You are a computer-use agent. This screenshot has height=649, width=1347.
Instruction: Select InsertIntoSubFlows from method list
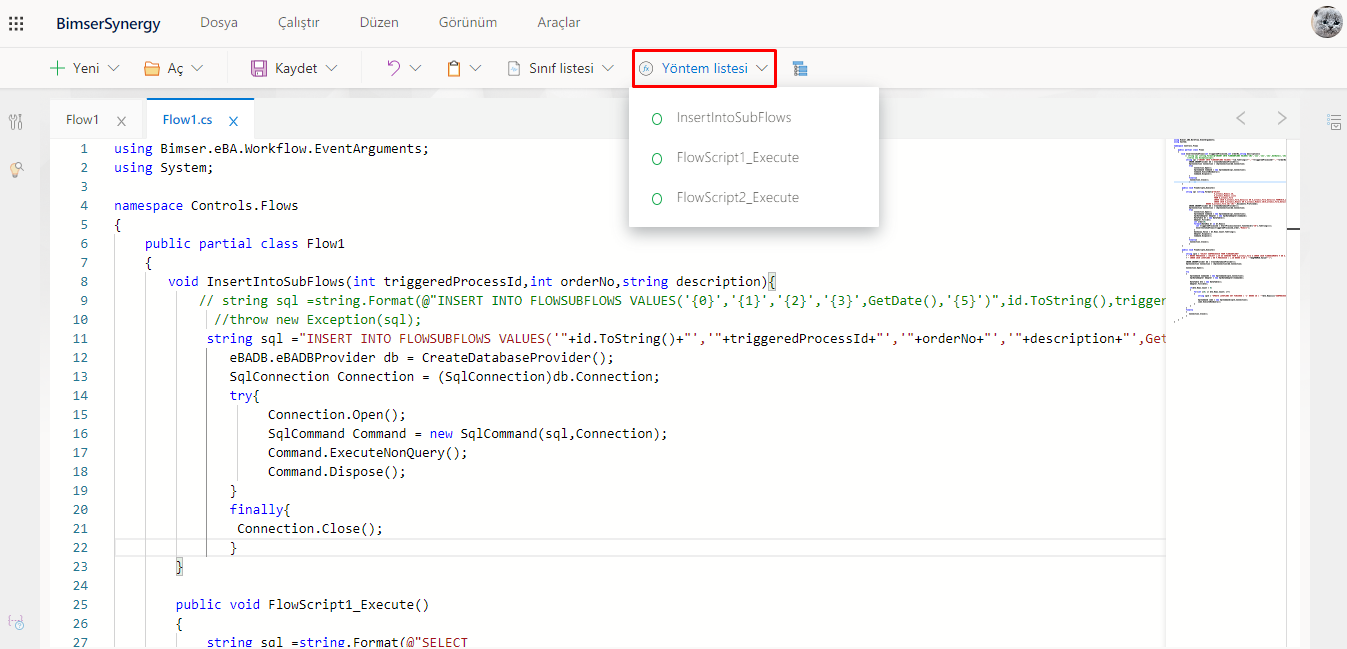733,118
